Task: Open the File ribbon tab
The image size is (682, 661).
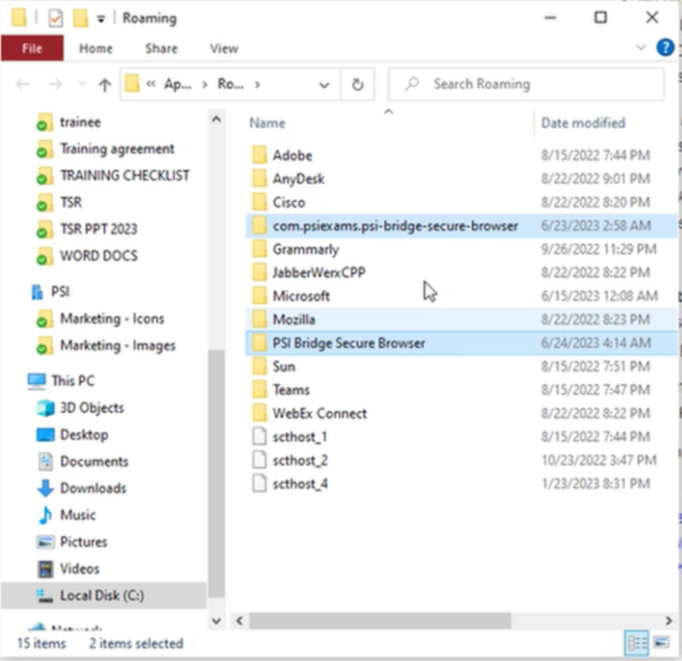Action: click(x=32, y=48)
